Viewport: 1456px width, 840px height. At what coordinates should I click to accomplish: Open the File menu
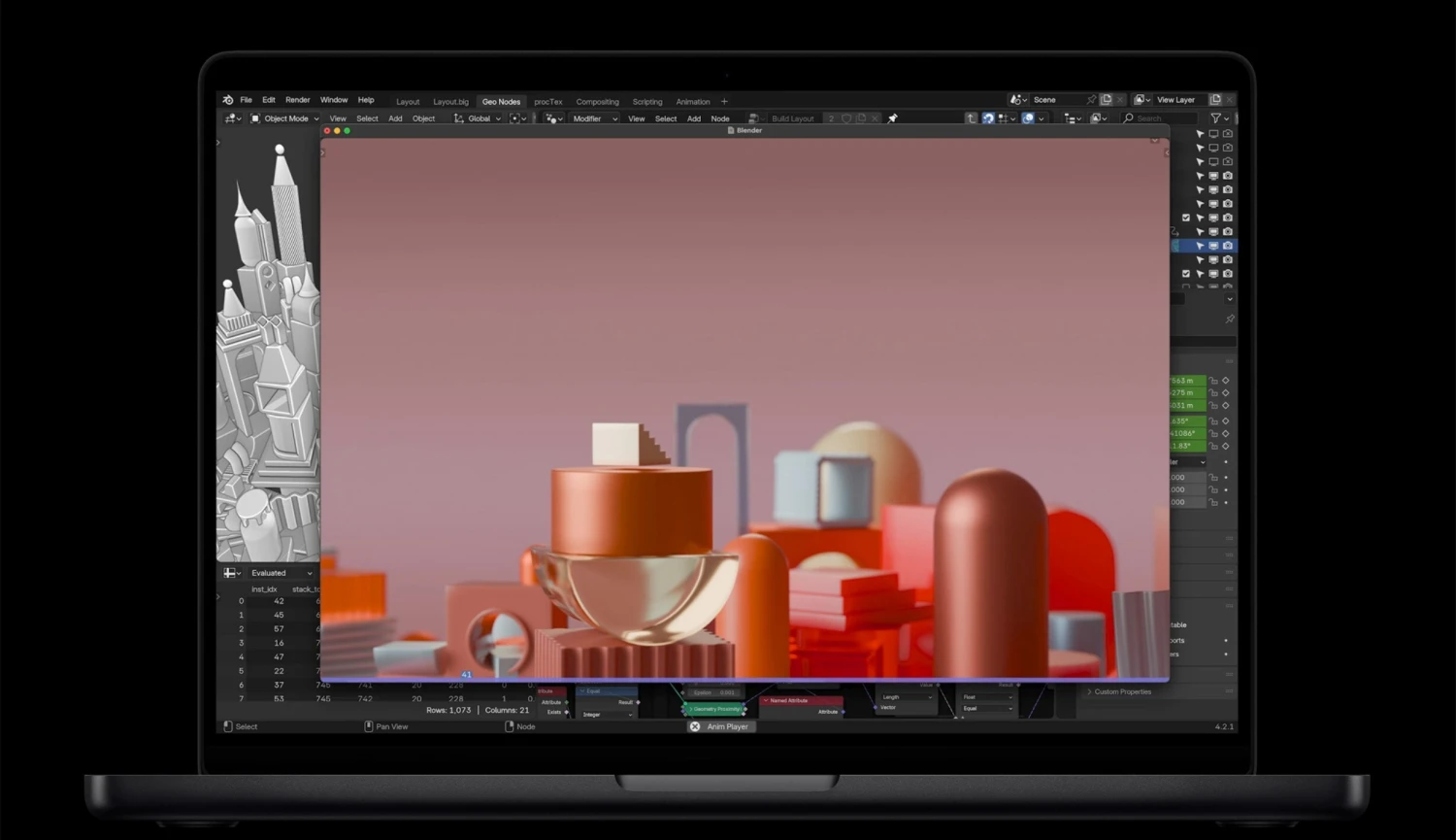pyautogui.click(x=247, y=100)
